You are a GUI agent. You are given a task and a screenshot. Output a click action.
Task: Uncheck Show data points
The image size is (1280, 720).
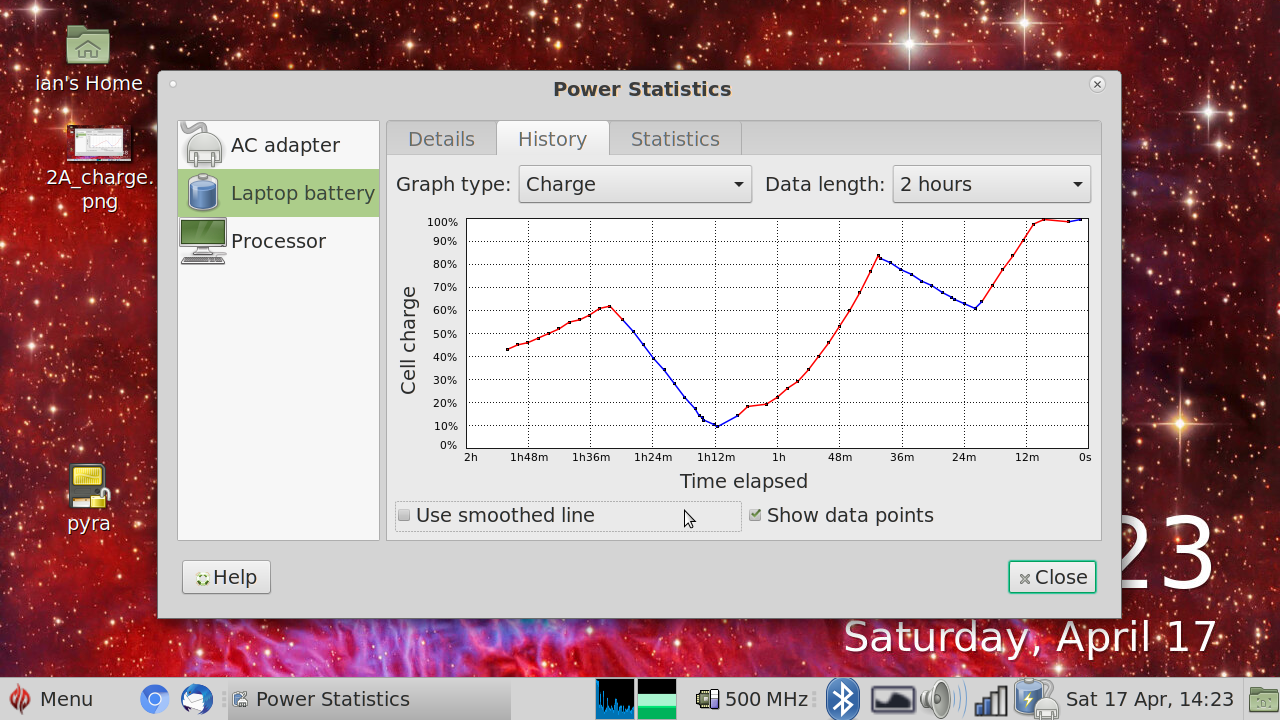[x=756, y=516]
